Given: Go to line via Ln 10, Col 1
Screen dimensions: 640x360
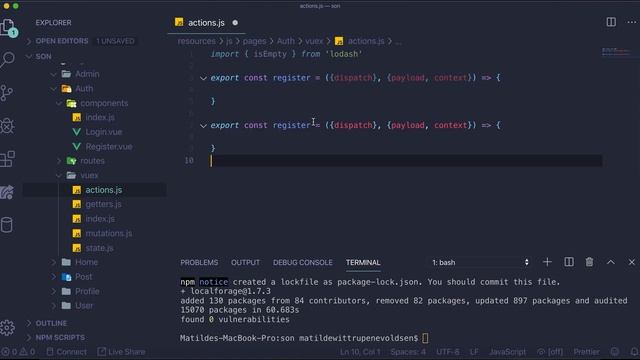Looking at the screenshot, I should [360, 351].
